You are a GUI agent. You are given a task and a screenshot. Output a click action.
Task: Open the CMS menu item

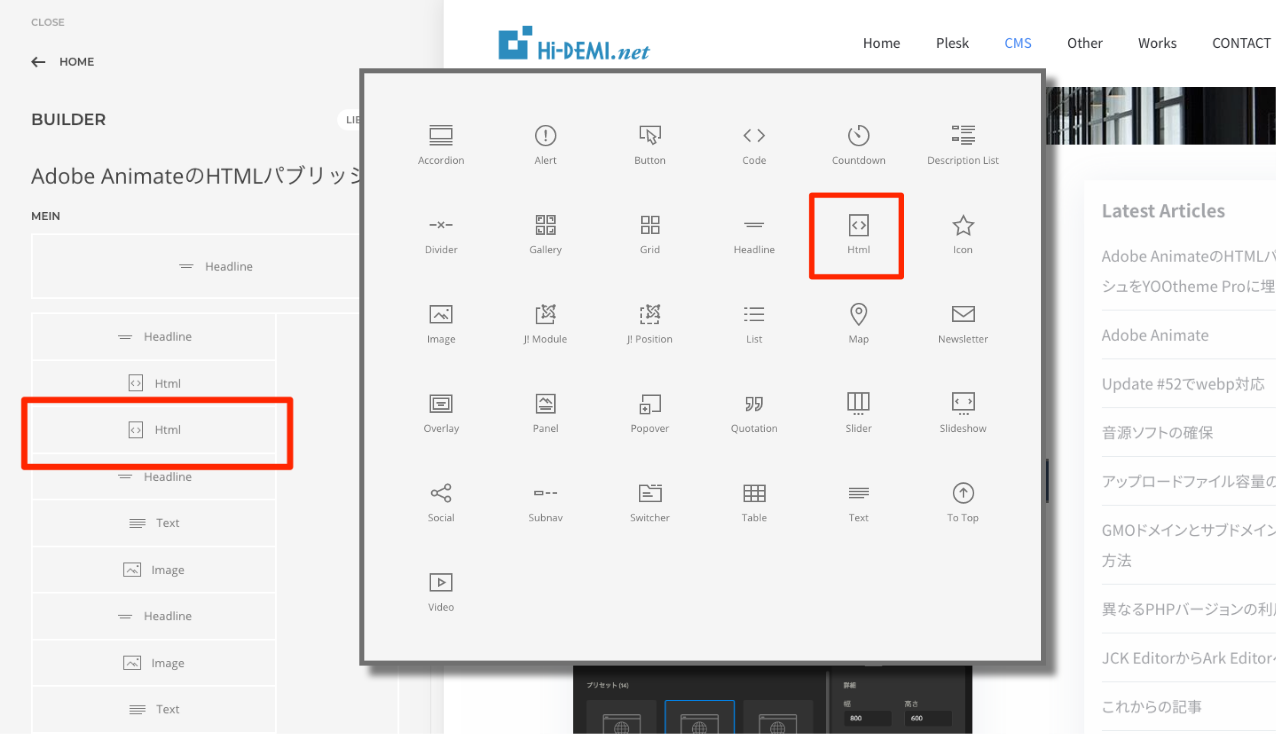tap(1018, 43)
